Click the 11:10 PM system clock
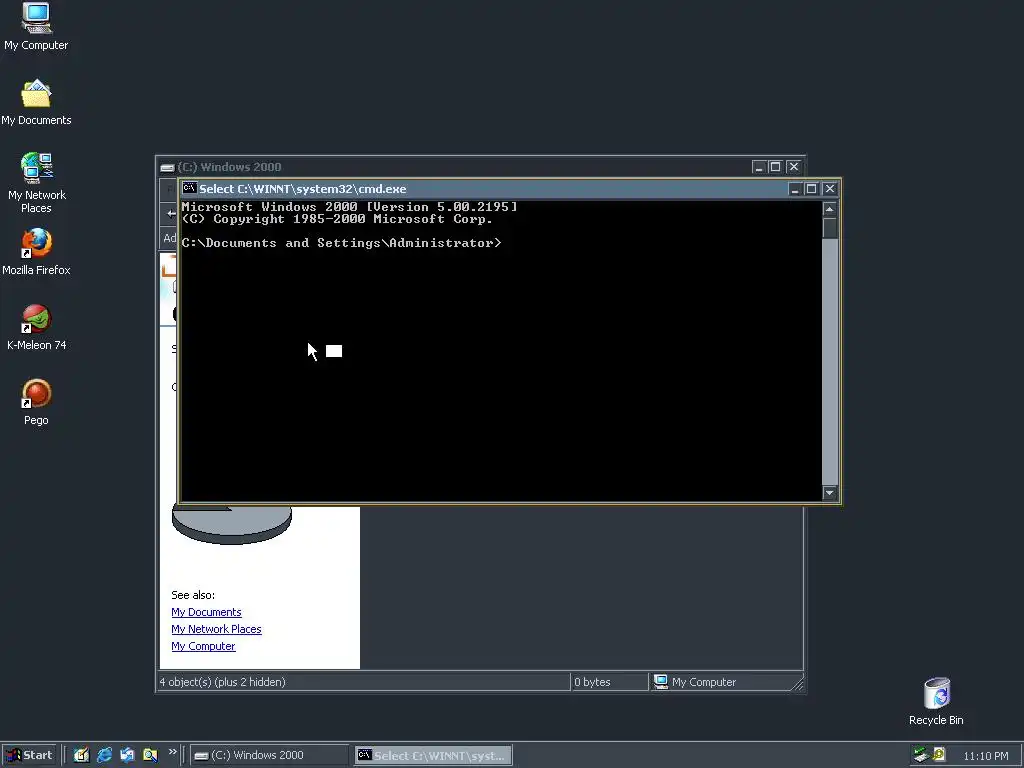This screenshot has height=768, width=1024. [x=985, y=756]
